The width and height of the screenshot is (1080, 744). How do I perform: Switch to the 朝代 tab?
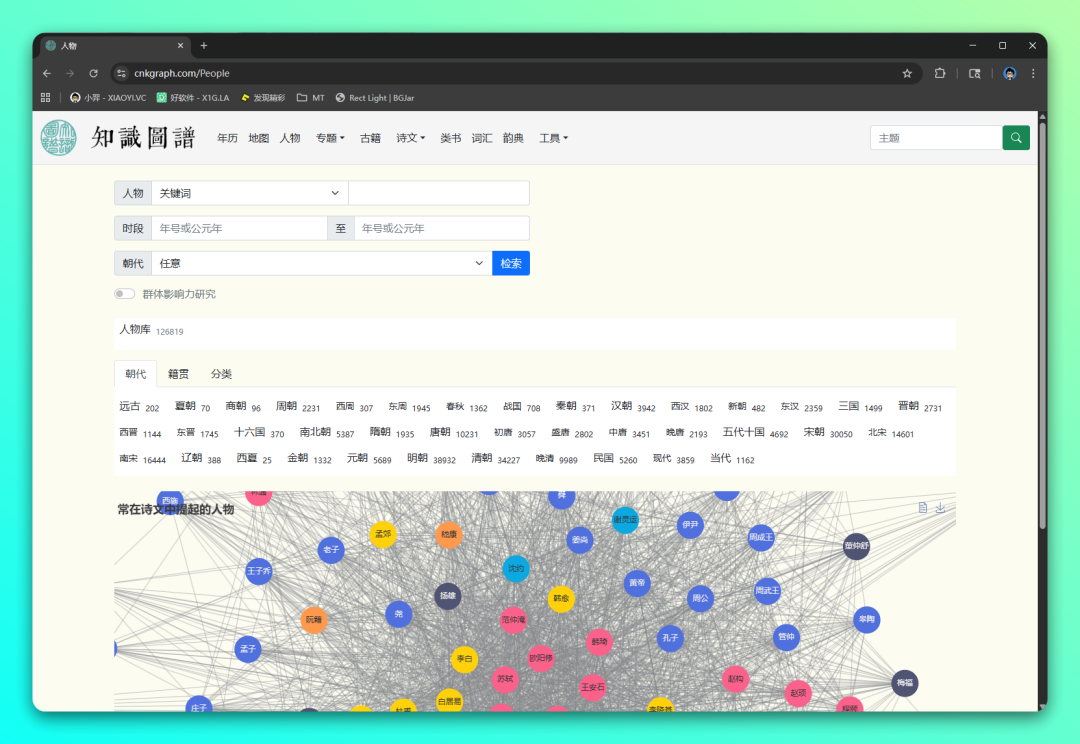pyautogui.click(x=136, y=374)
